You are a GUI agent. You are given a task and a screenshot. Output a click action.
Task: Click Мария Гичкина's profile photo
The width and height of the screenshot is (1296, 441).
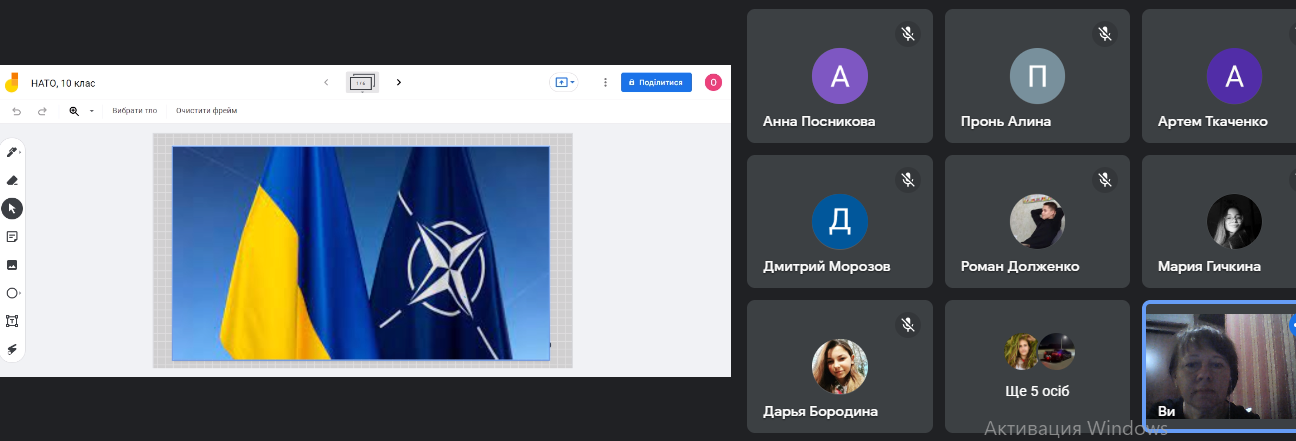tap(1234, 222)
